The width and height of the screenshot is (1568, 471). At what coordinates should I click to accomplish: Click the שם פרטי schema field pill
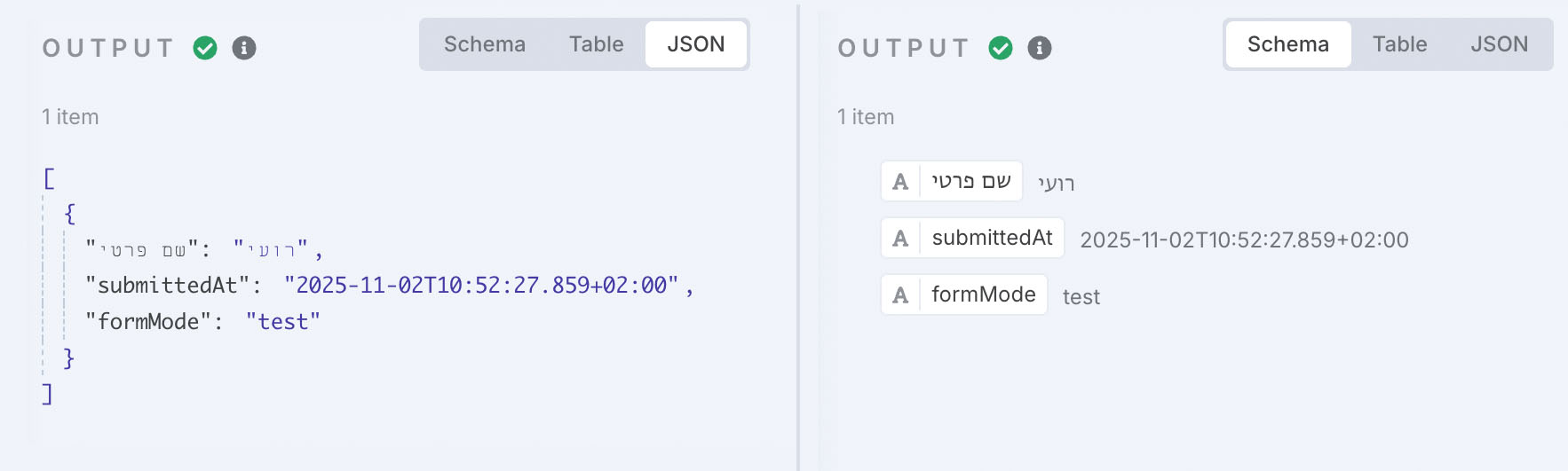point(970,182)
